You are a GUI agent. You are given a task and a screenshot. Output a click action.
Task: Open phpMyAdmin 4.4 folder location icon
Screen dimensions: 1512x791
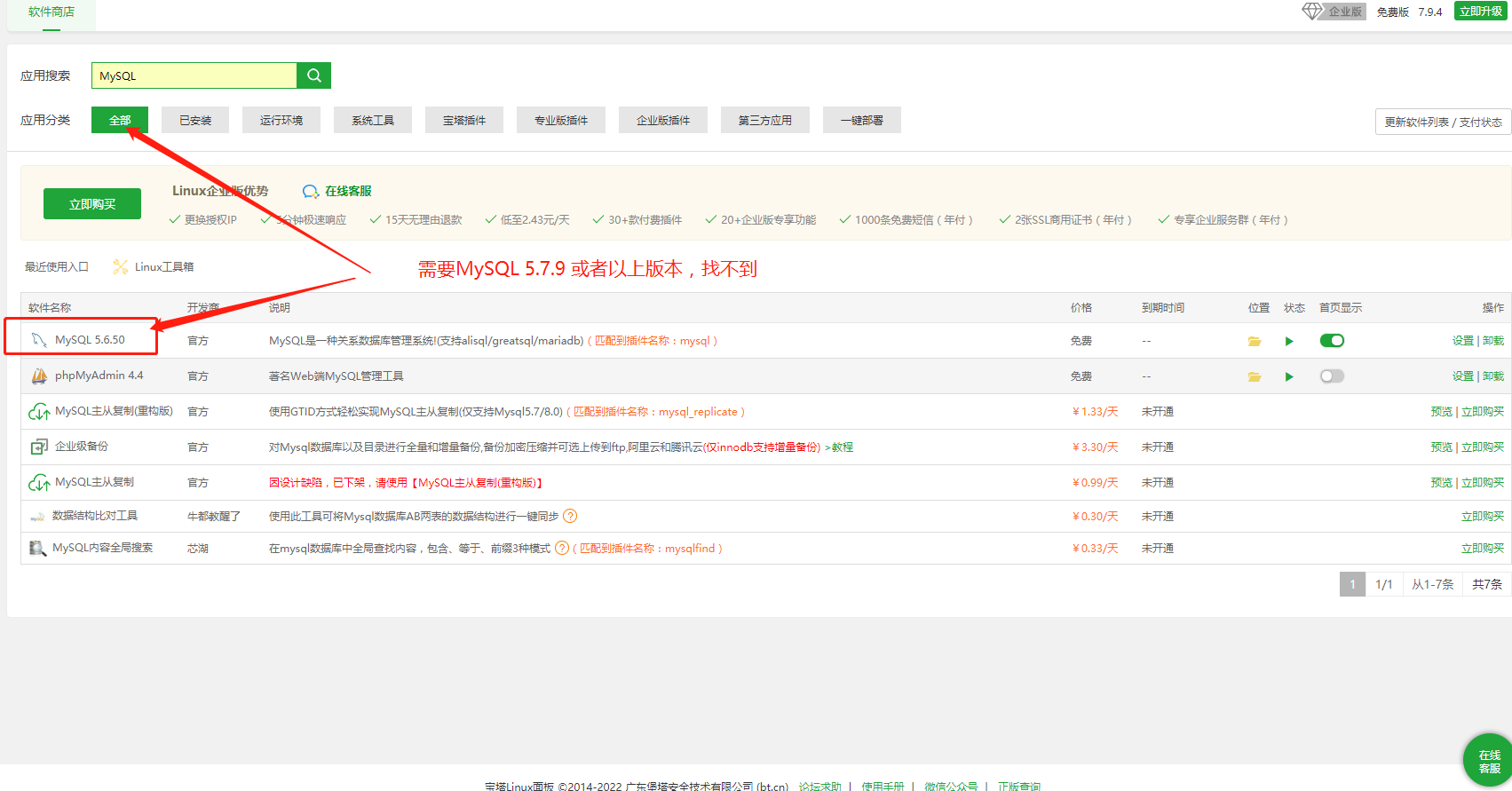(1254, 376)
